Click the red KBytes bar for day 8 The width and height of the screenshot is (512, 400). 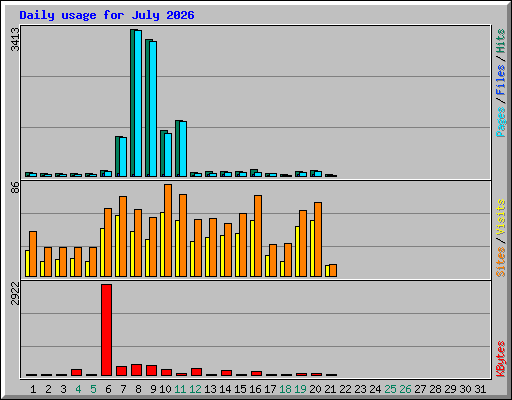[137, 370]
